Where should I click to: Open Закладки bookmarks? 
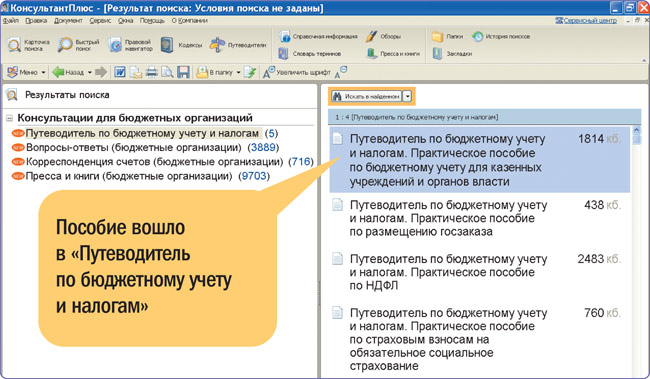click(x=452, y=53)
